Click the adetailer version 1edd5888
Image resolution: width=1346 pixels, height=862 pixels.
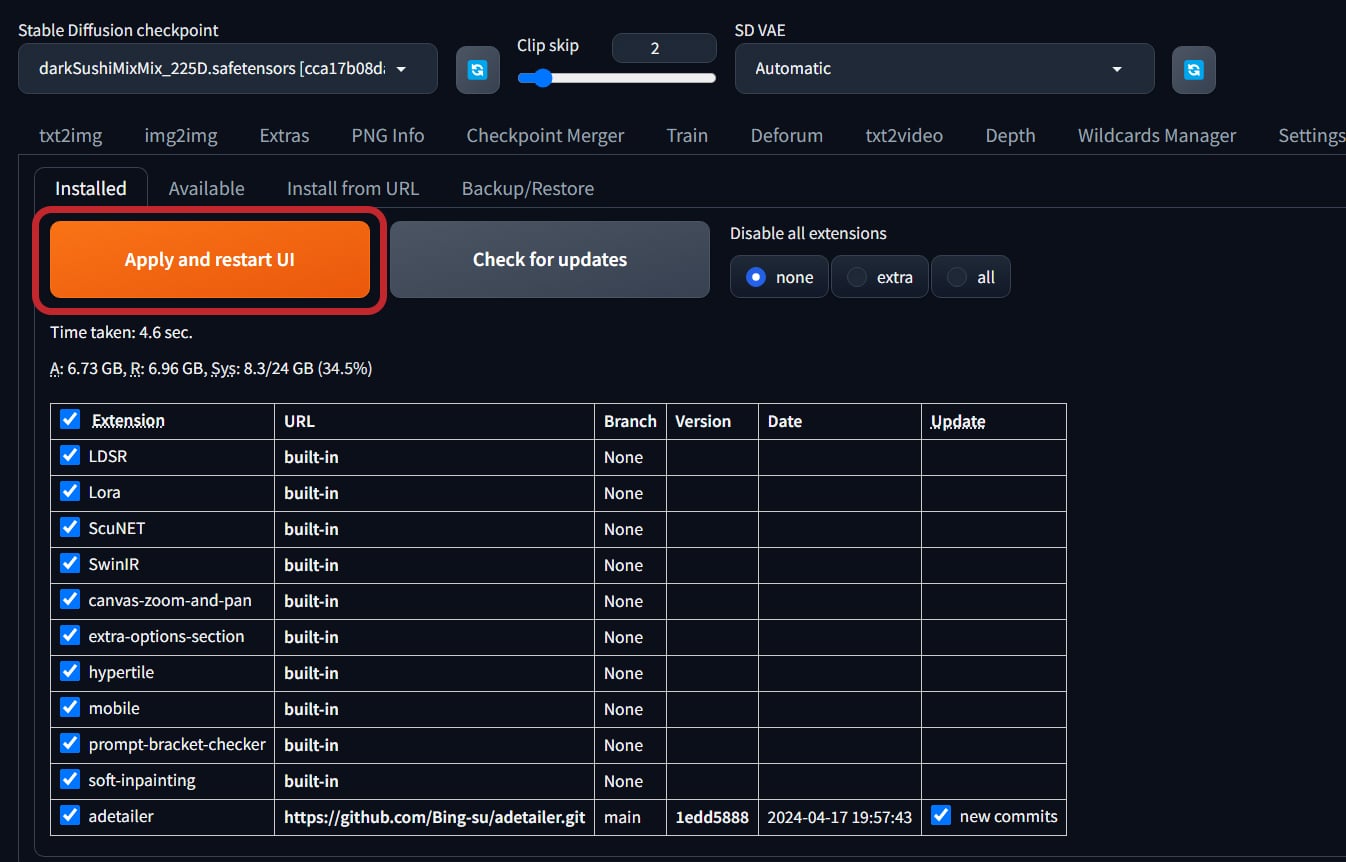(712, 817)
